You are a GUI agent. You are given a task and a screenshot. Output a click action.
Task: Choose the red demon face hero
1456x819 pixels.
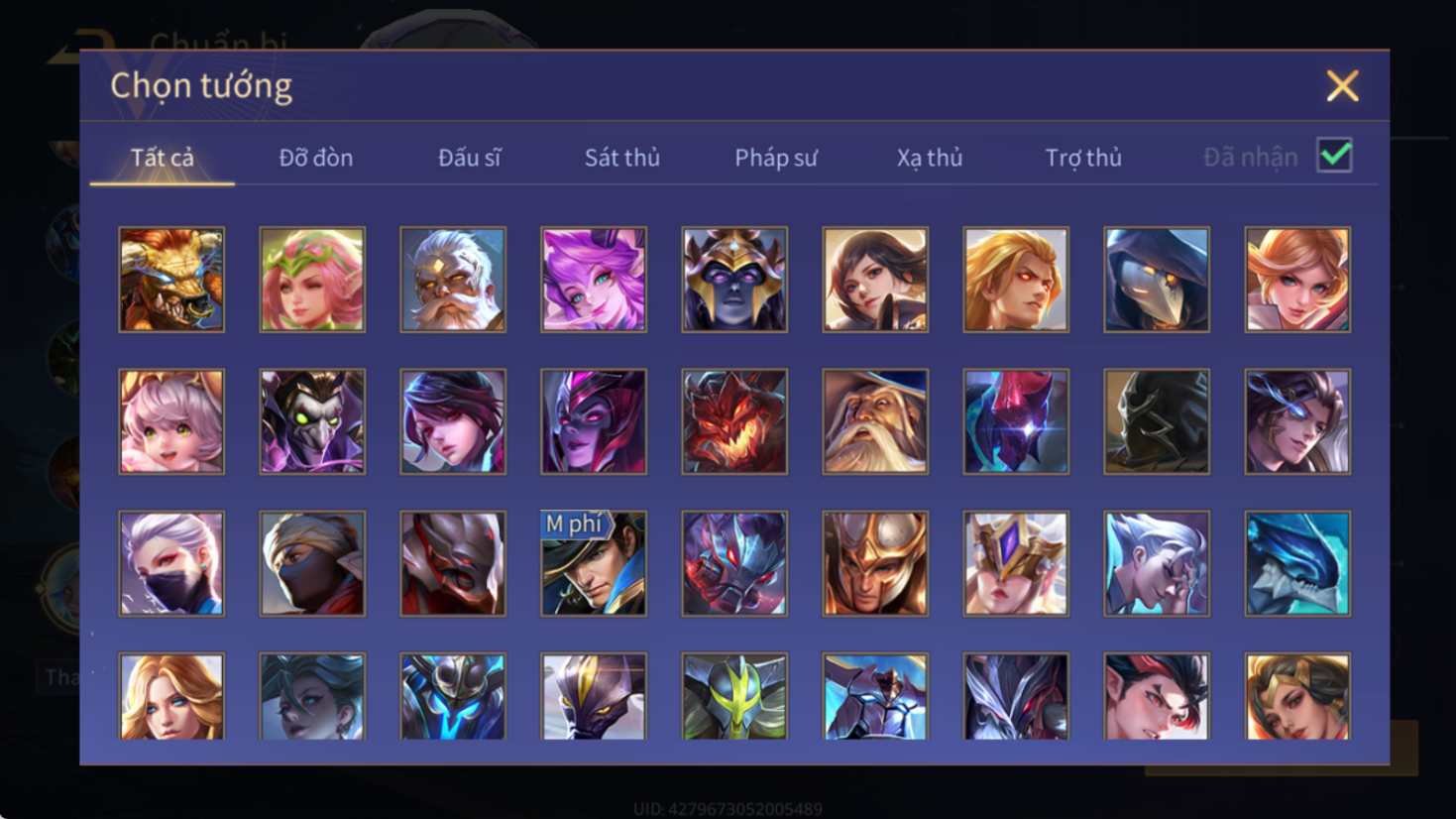pos(734,421)
